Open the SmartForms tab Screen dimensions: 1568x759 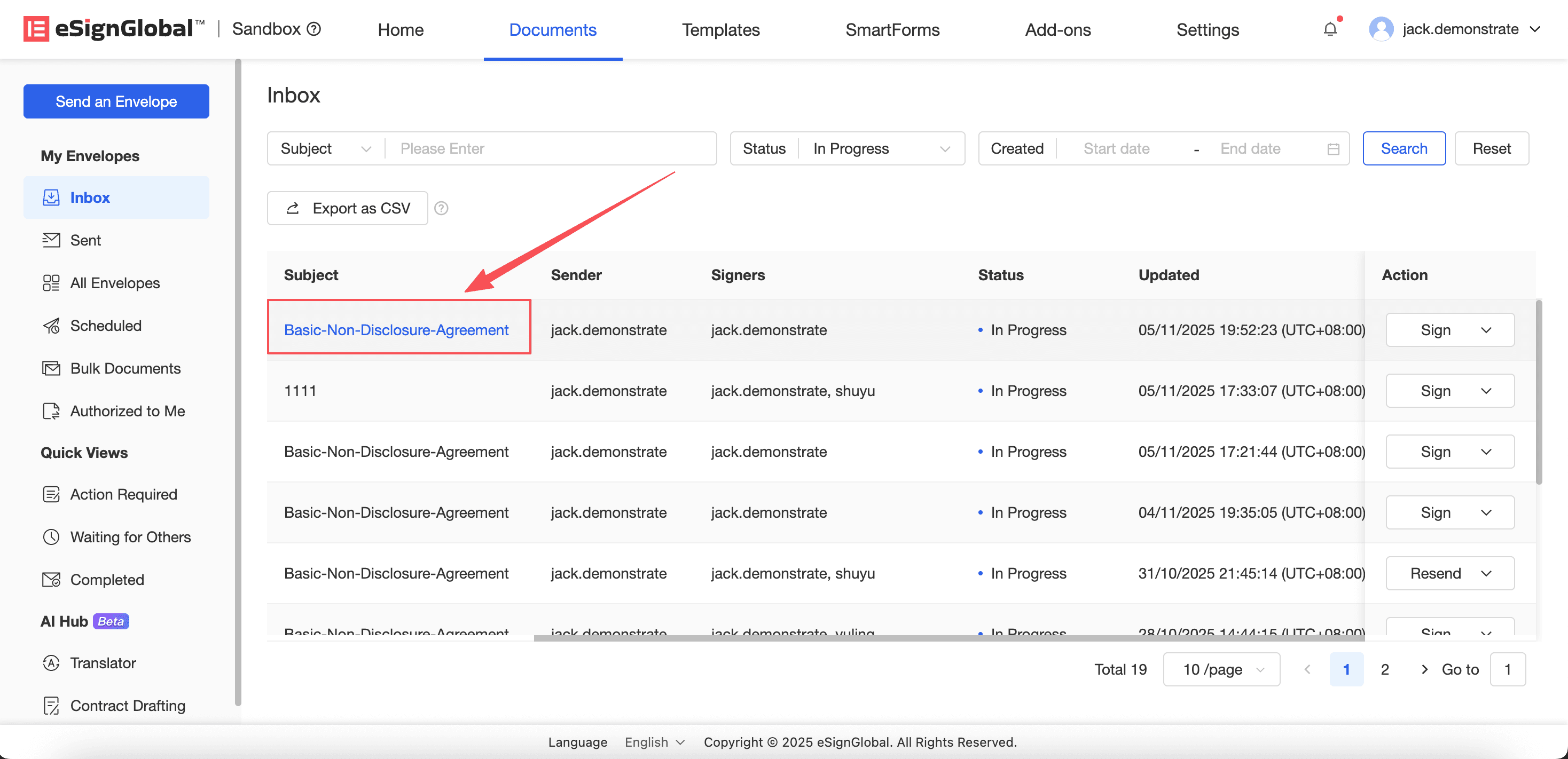pos(892,29)
